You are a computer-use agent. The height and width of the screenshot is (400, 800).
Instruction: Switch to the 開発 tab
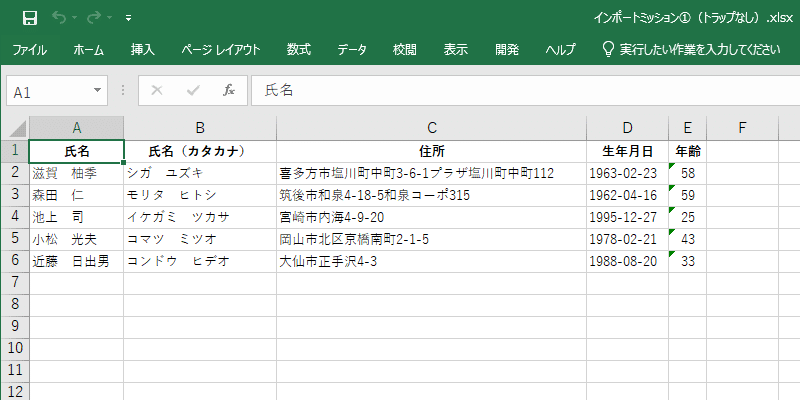(x=507, y=49)
